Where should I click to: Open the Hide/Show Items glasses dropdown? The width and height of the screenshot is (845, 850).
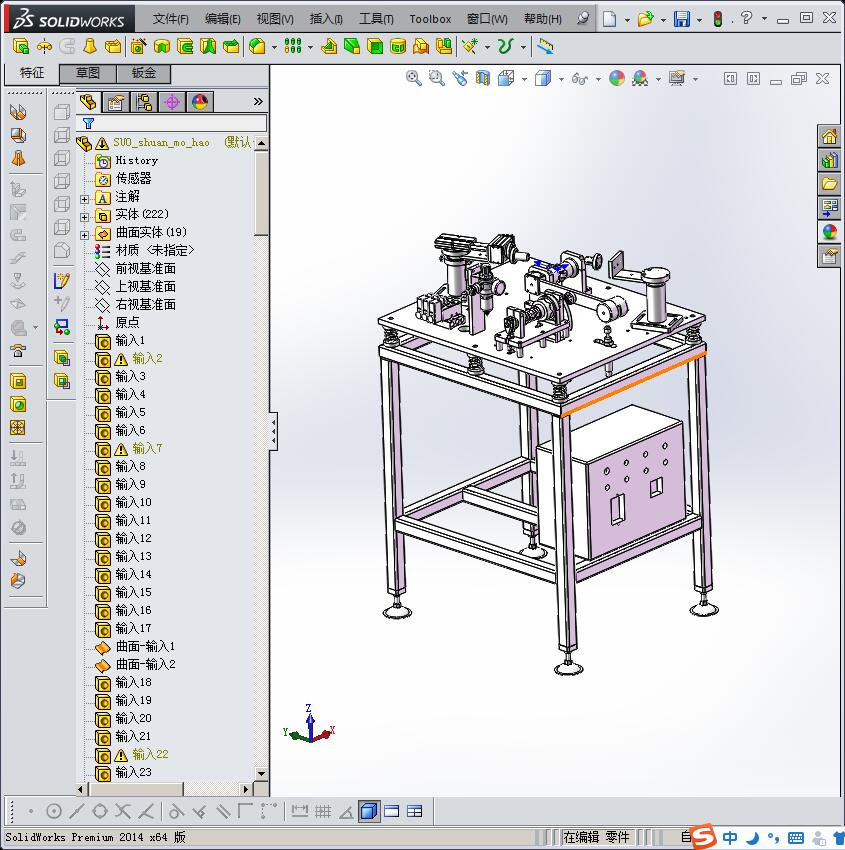598,80
